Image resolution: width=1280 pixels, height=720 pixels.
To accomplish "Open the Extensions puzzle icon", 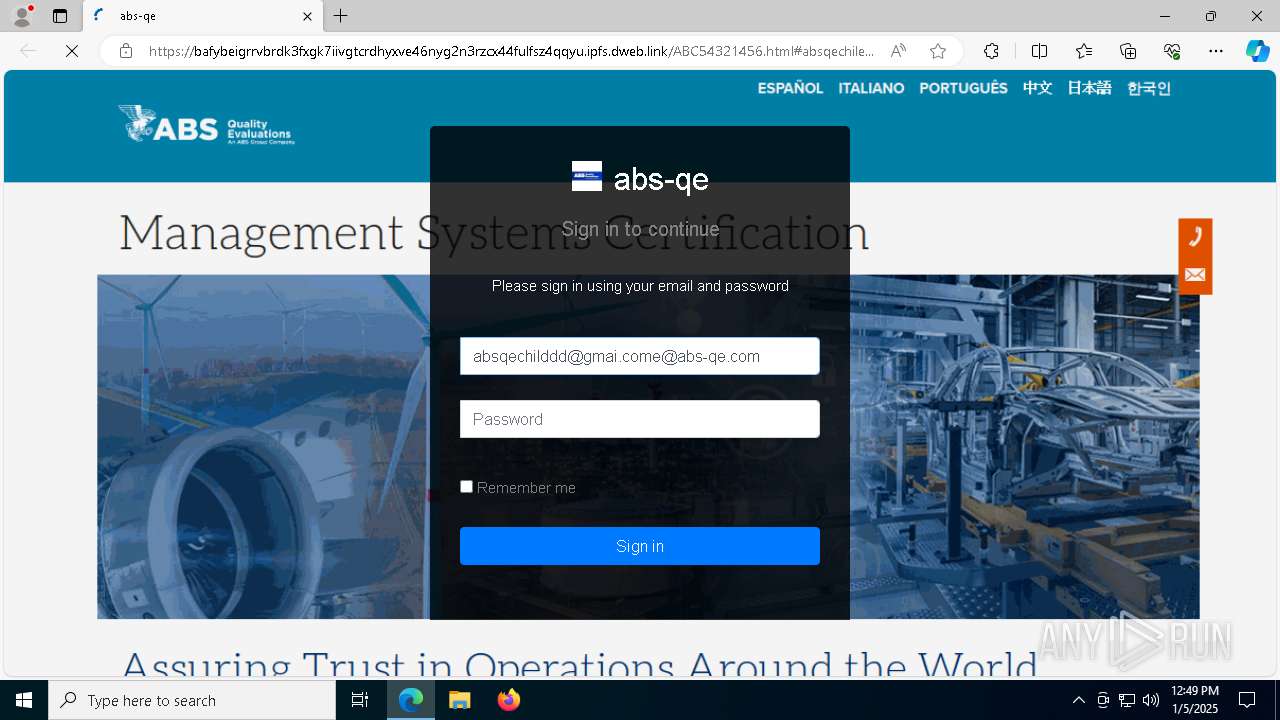I will pyautogui.click(x=991, y=51).
